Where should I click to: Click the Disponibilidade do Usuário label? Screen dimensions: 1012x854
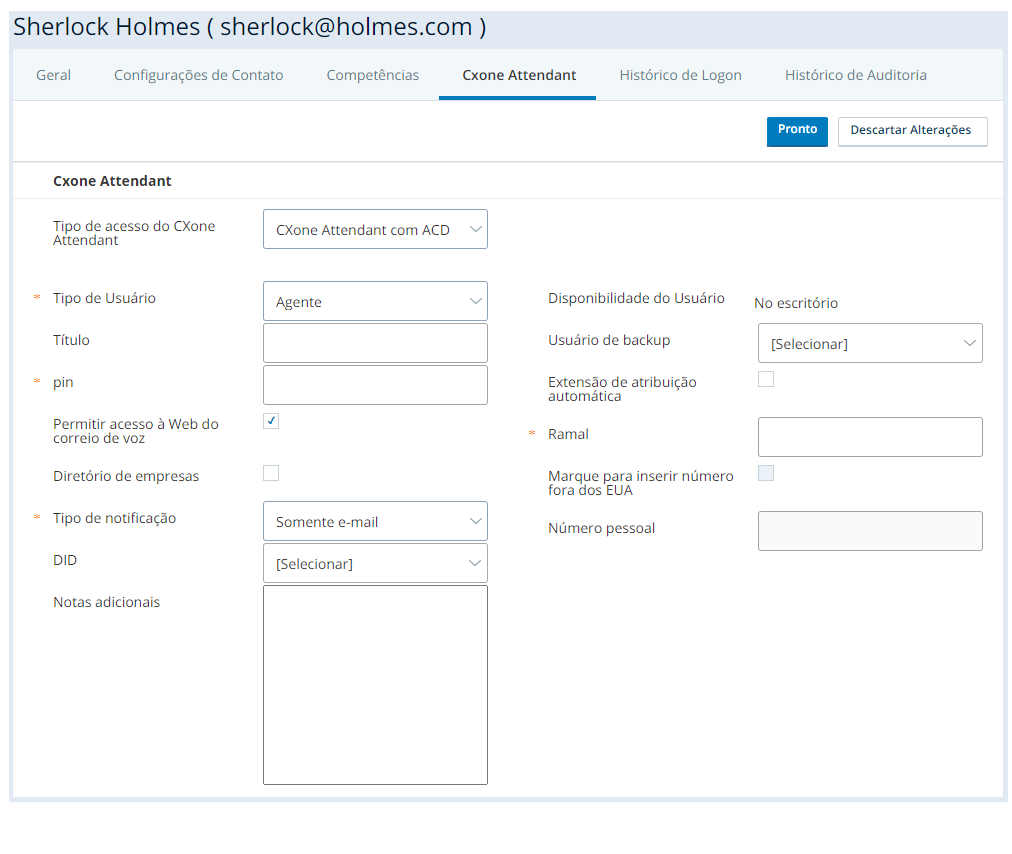coord(636,298)
